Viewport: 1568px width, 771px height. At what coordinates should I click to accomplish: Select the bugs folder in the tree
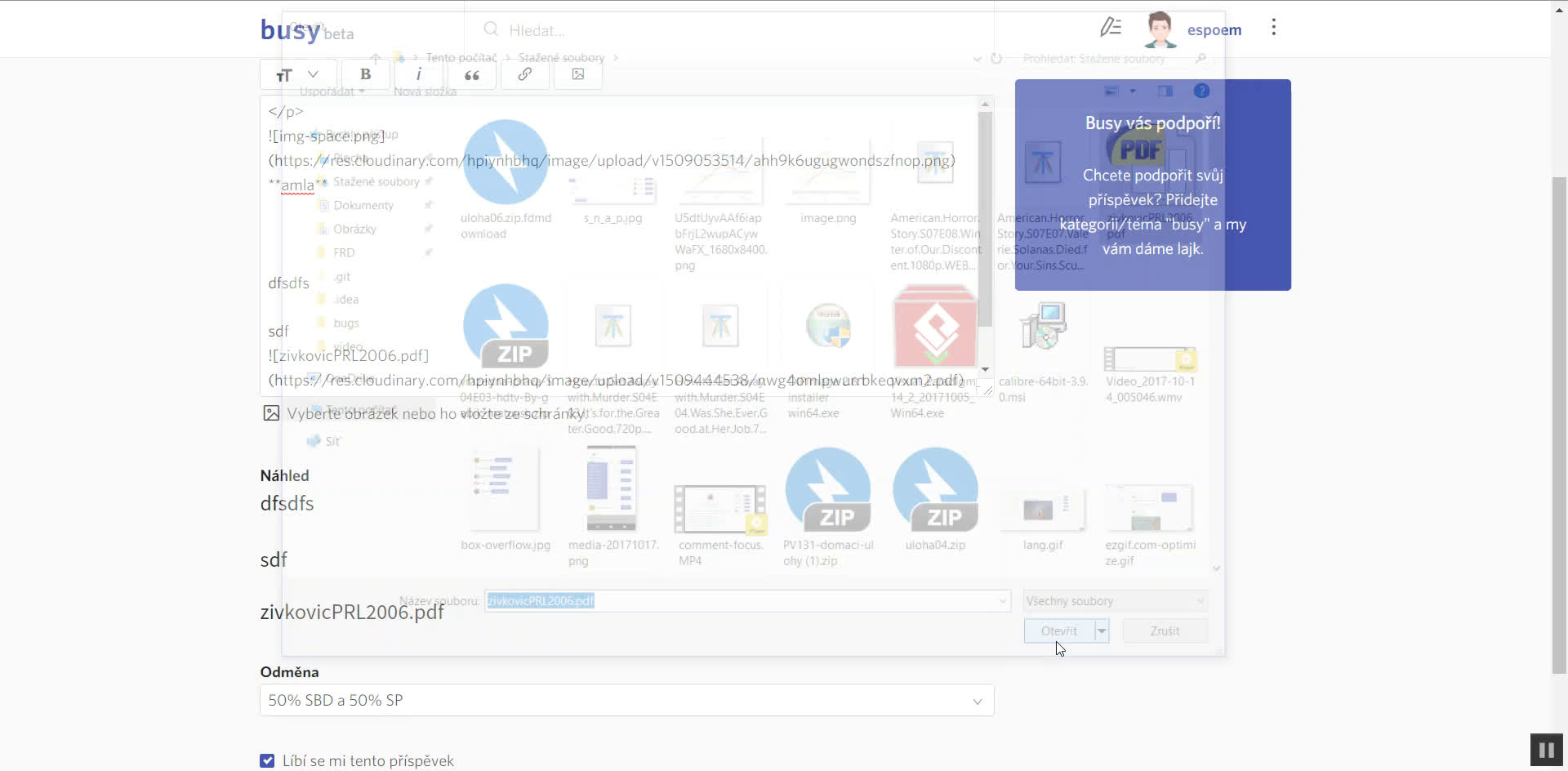pos(346,323)
